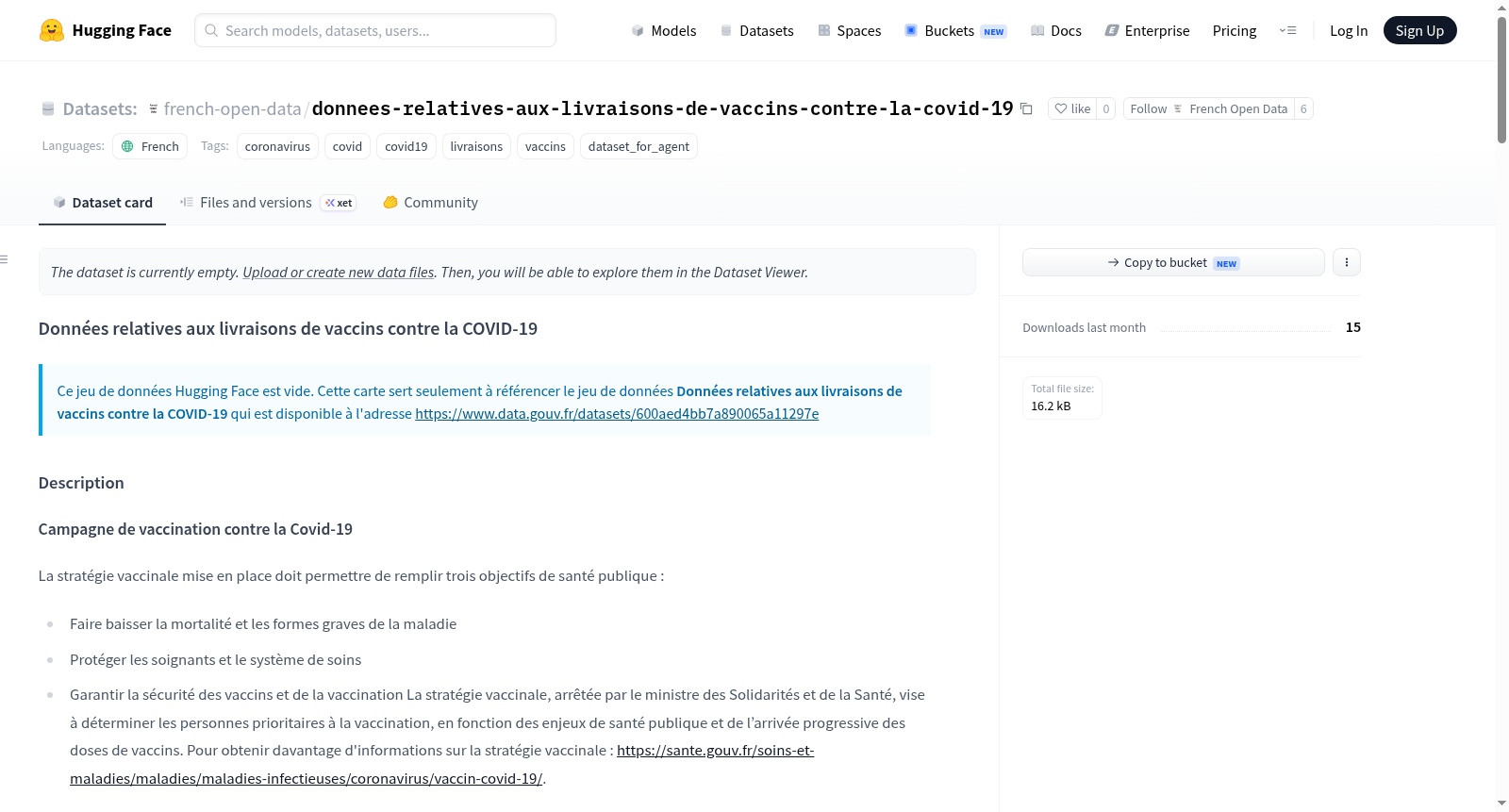The width and height of the screenshot is (1509, 812).
Task: Open the Community tab
Action: [430, 203]
